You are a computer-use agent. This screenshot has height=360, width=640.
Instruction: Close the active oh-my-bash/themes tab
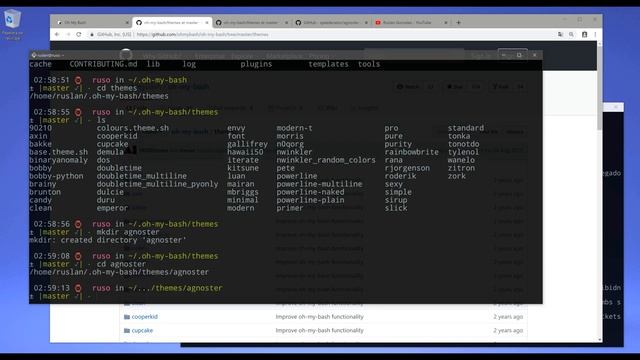click(207, 22)
